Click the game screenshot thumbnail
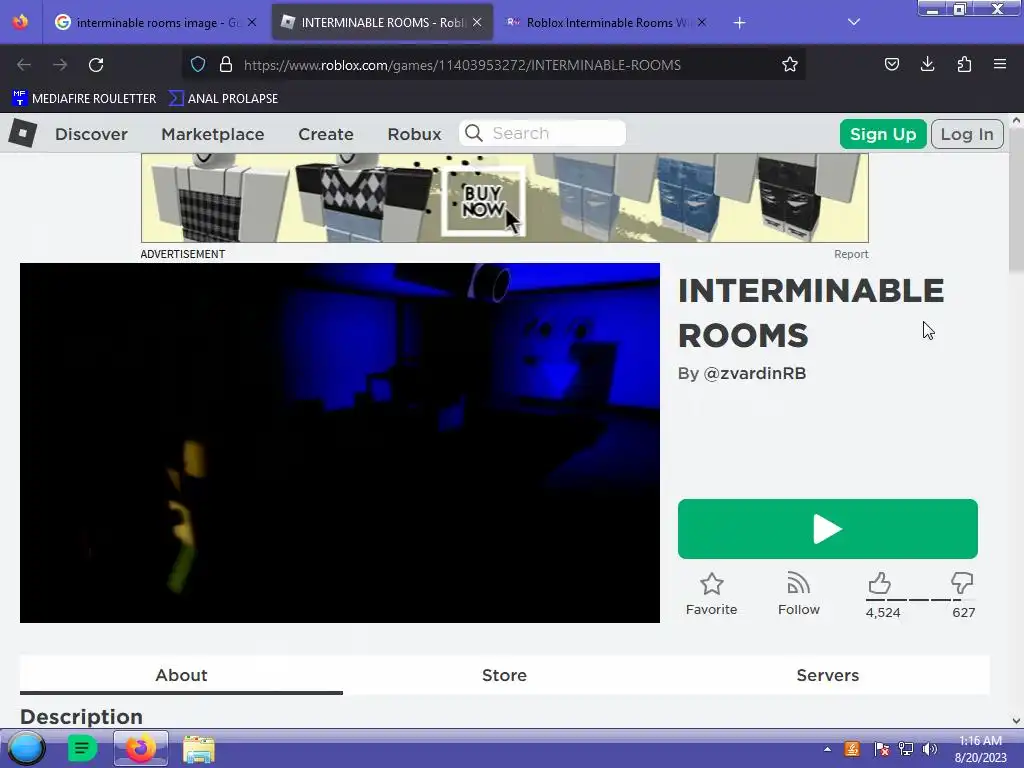This screenshot has height=768, width=1024. tap(340, 443)
